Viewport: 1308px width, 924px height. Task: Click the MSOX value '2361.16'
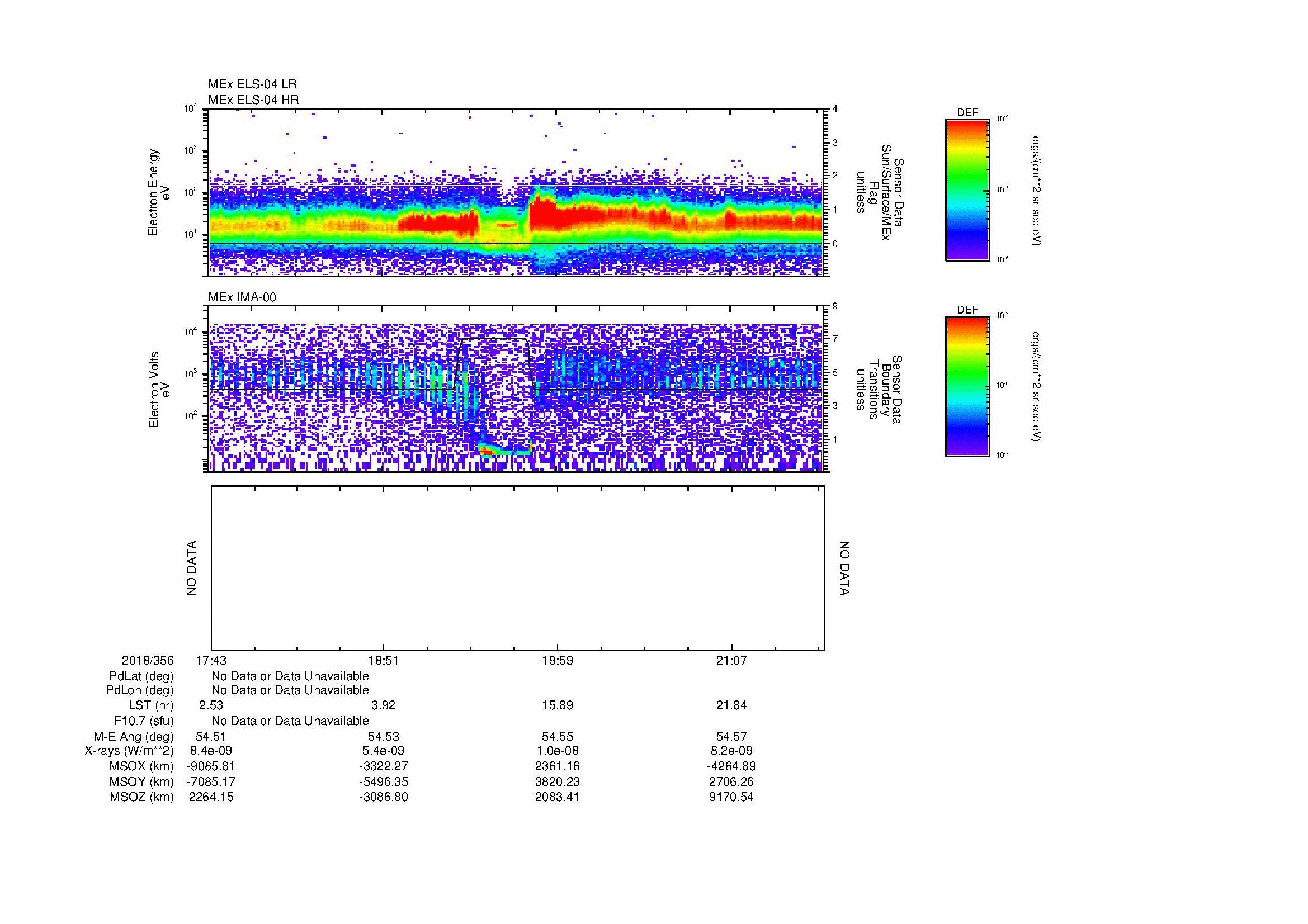tap(558, 766)
